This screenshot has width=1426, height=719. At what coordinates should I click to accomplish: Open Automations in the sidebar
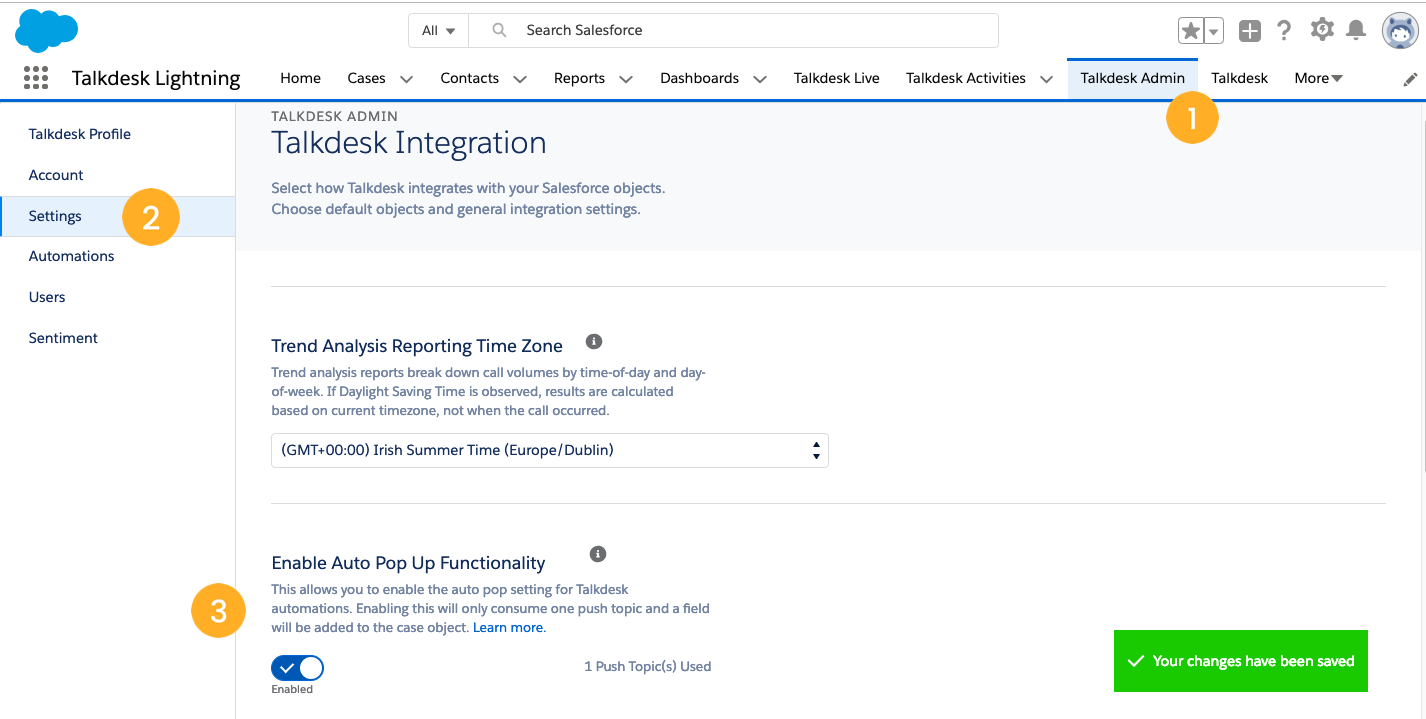71,256
